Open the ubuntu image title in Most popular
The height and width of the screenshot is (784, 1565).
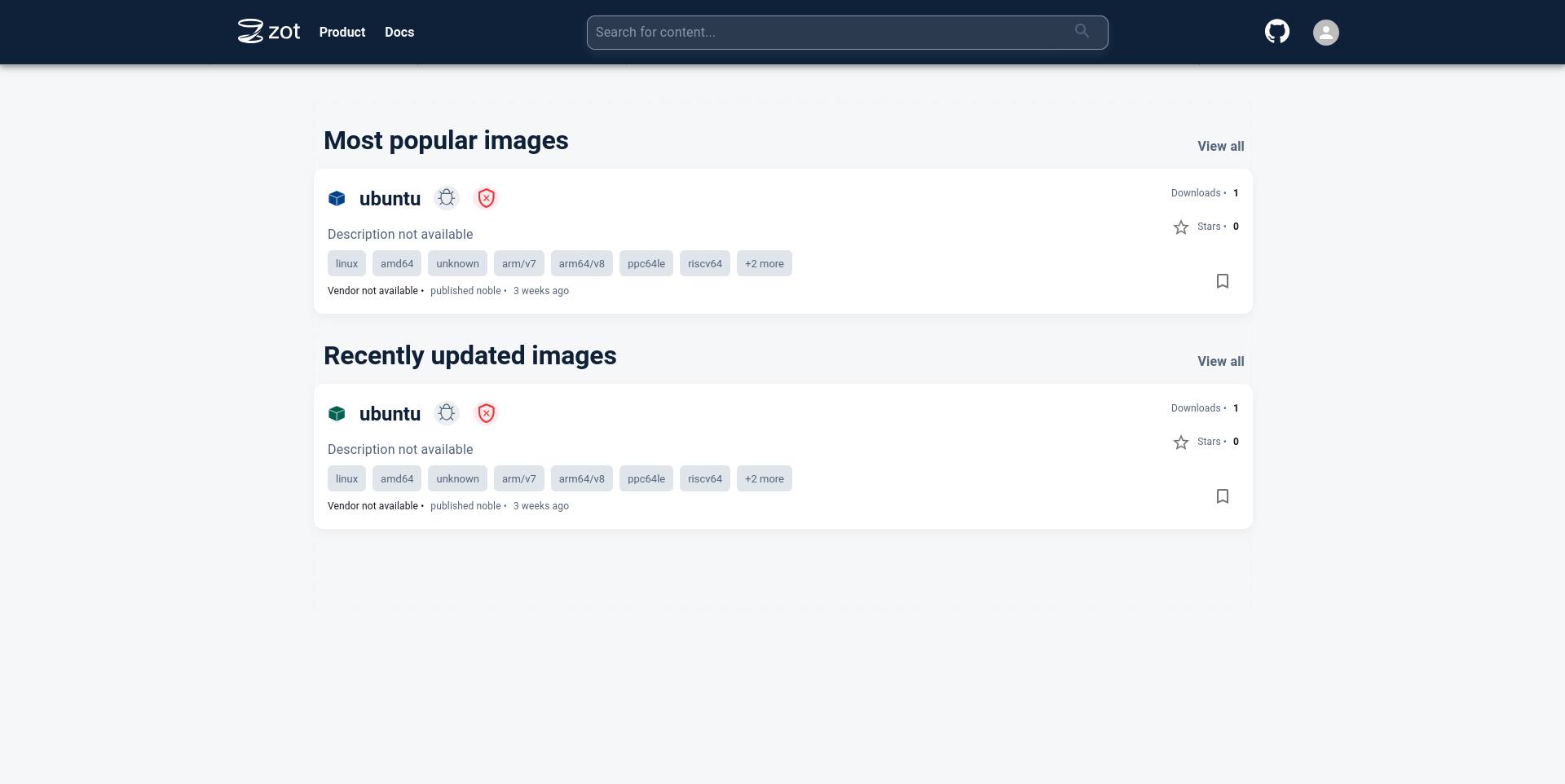tap(390, 198)
